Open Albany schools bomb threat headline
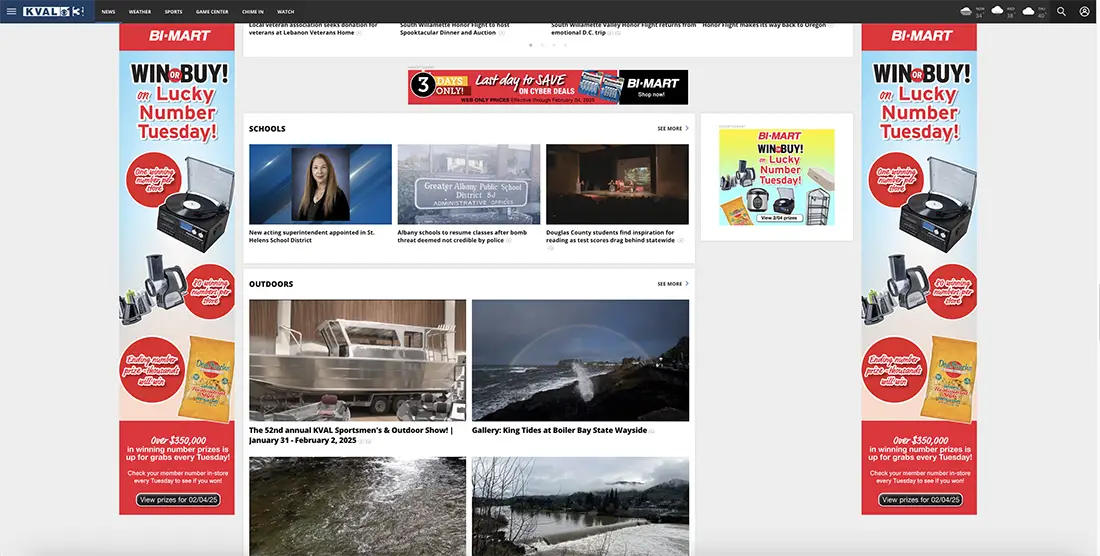1100x556 pixels. click(x=460, y=236)
